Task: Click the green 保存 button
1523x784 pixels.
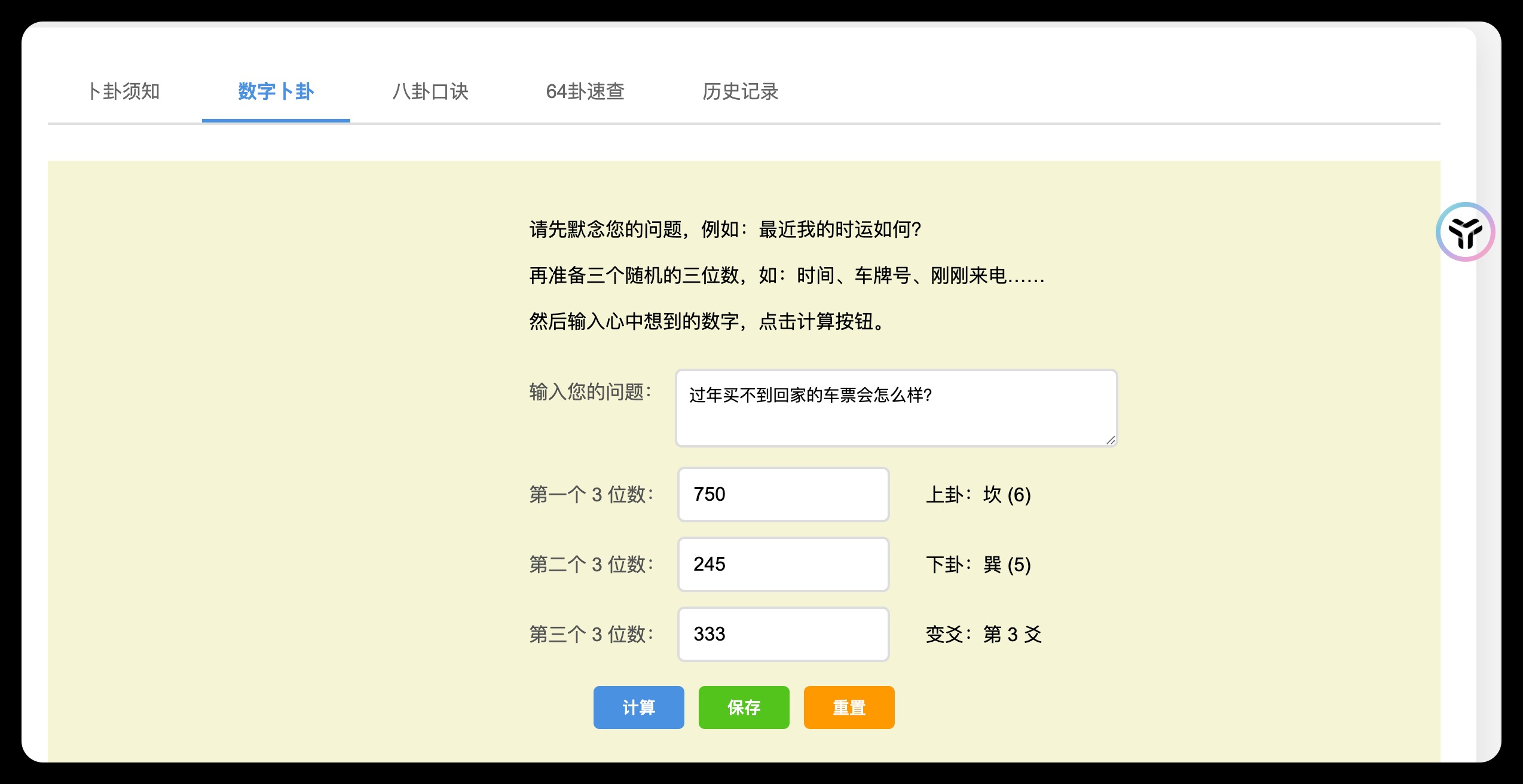Action: point(744,708)
